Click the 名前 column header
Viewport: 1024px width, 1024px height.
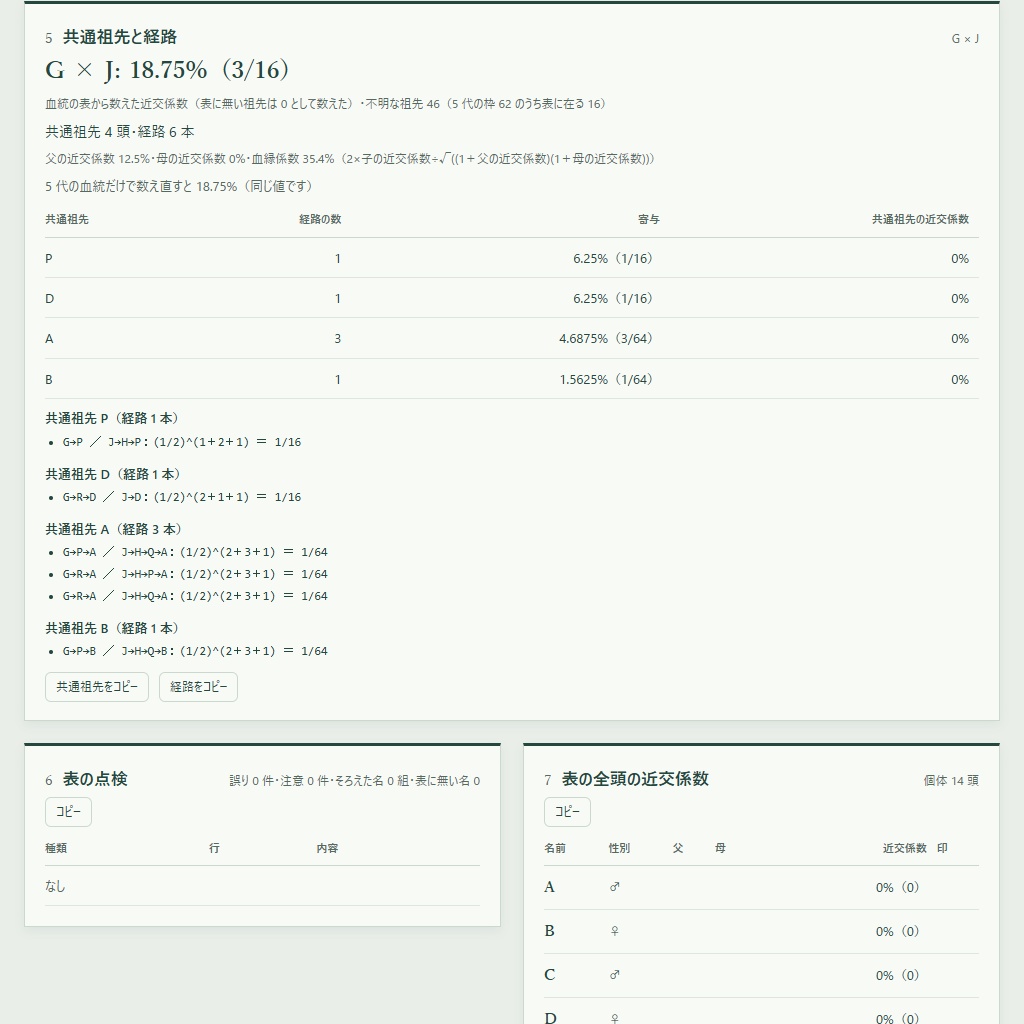pyautogui.click(x=555, y=848)
